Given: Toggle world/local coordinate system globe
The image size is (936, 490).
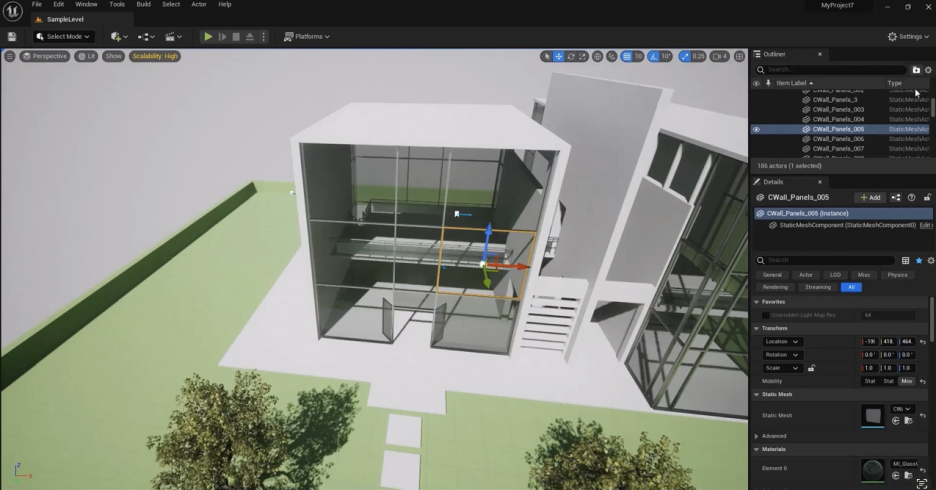Looking at the screenshot, I should (598, 56).
